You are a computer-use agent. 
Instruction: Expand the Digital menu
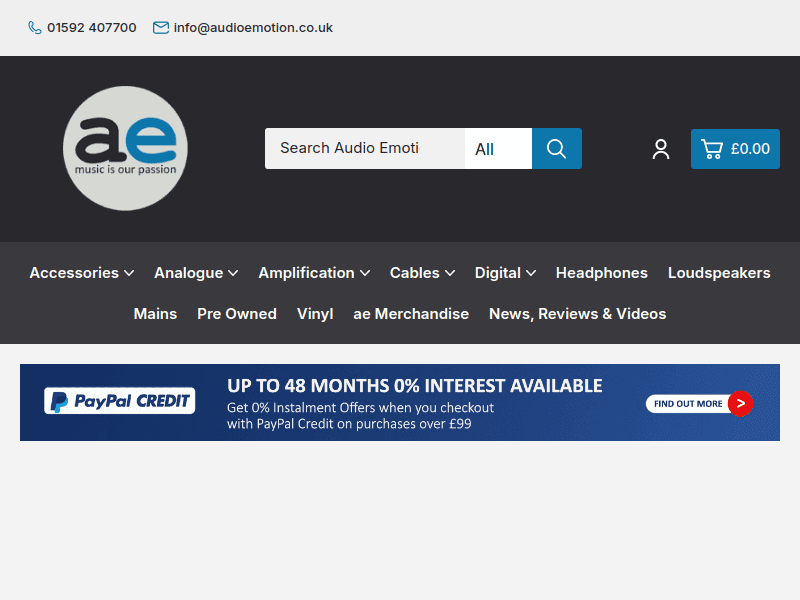505,273
